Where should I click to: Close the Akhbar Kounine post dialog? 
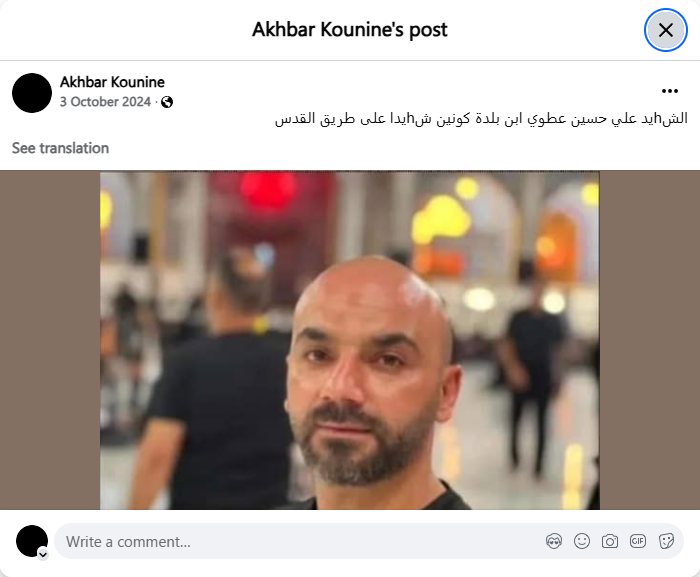point(666,30)
